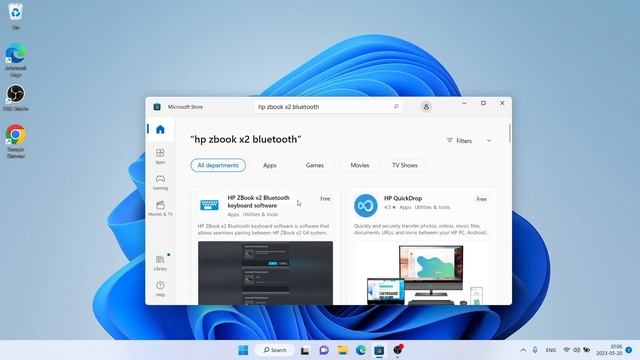Select the TV Shows filter pill
Viewport: 640px width, 360px height.
click(x=404, y=165)
